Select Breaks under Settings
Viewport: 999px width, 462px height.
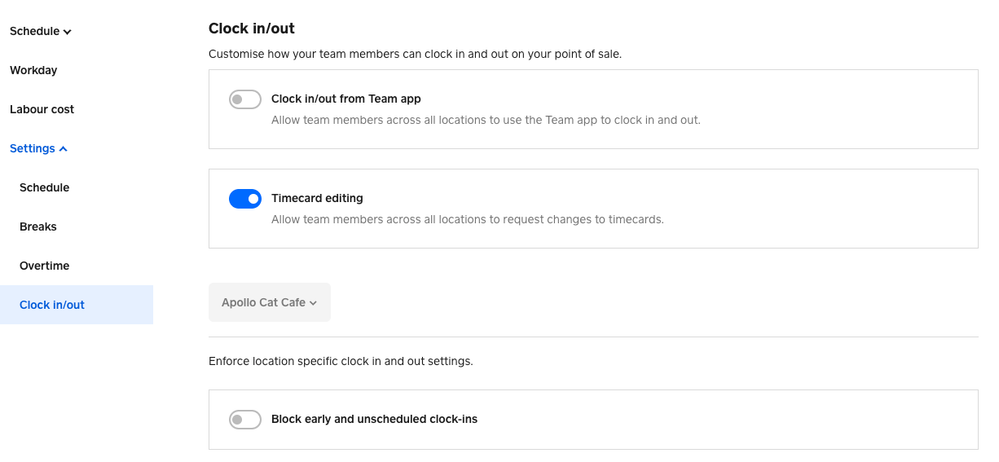click(38, 227)
